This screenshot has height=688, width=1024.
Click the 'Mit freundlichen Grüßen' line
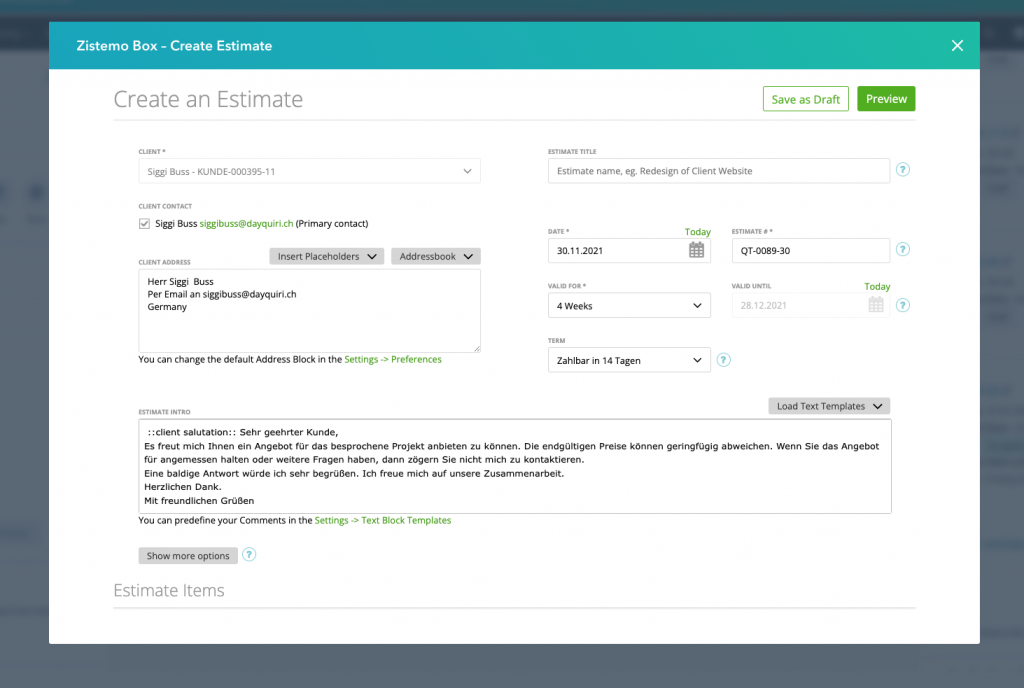coord(199,501)
